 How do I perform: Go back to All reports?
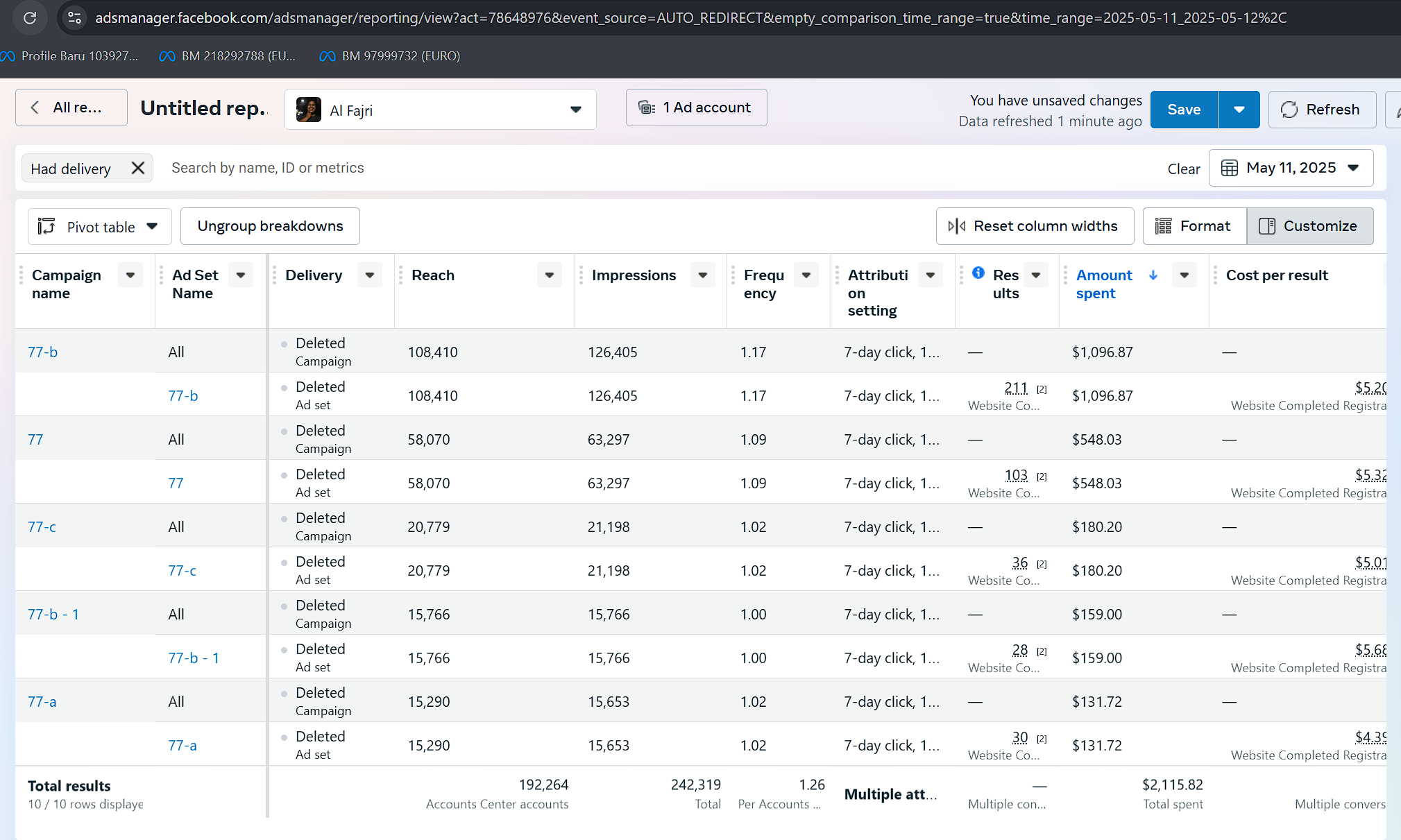point(71,108)
